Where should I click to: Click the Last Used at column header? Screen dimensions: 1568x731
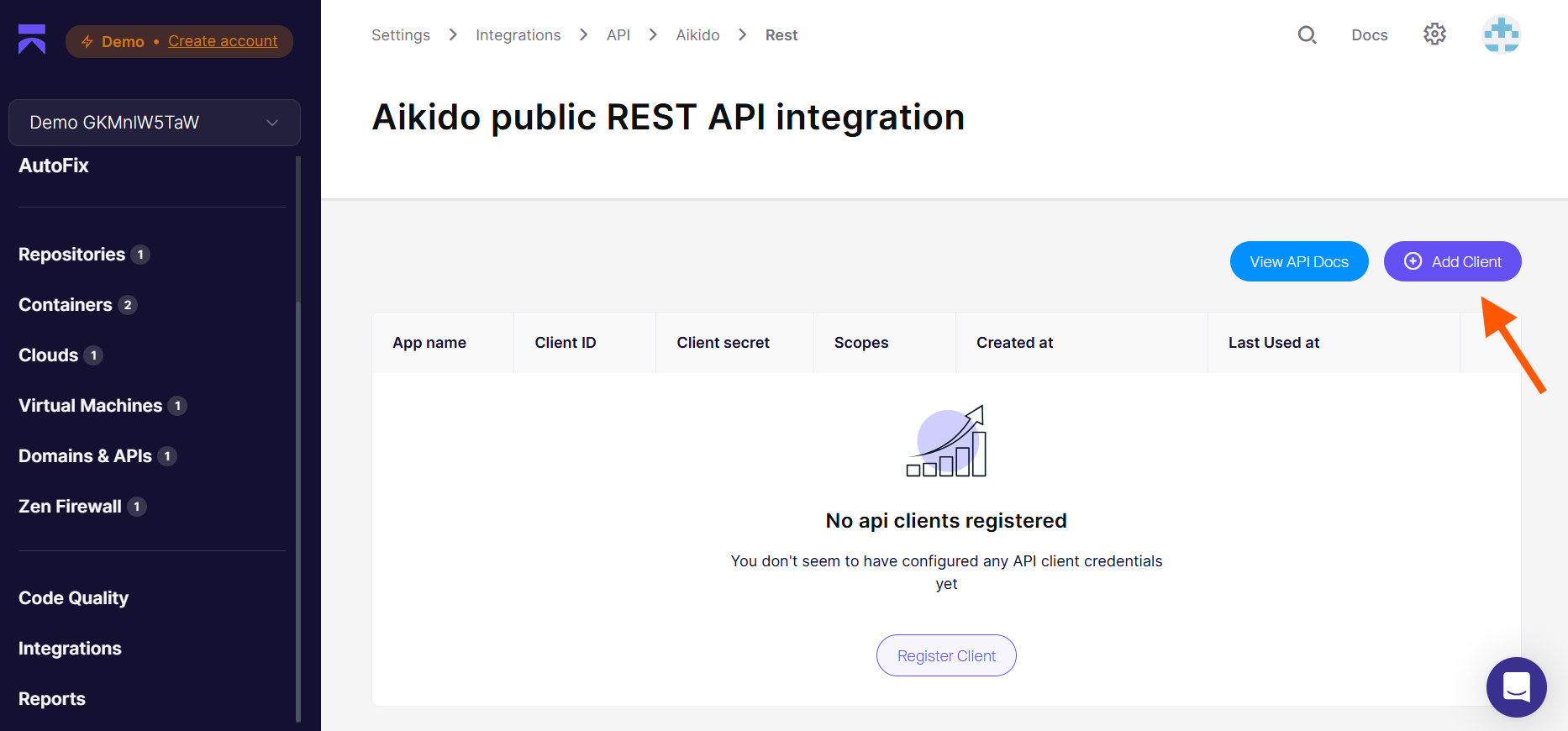[x=1274, y=343]
